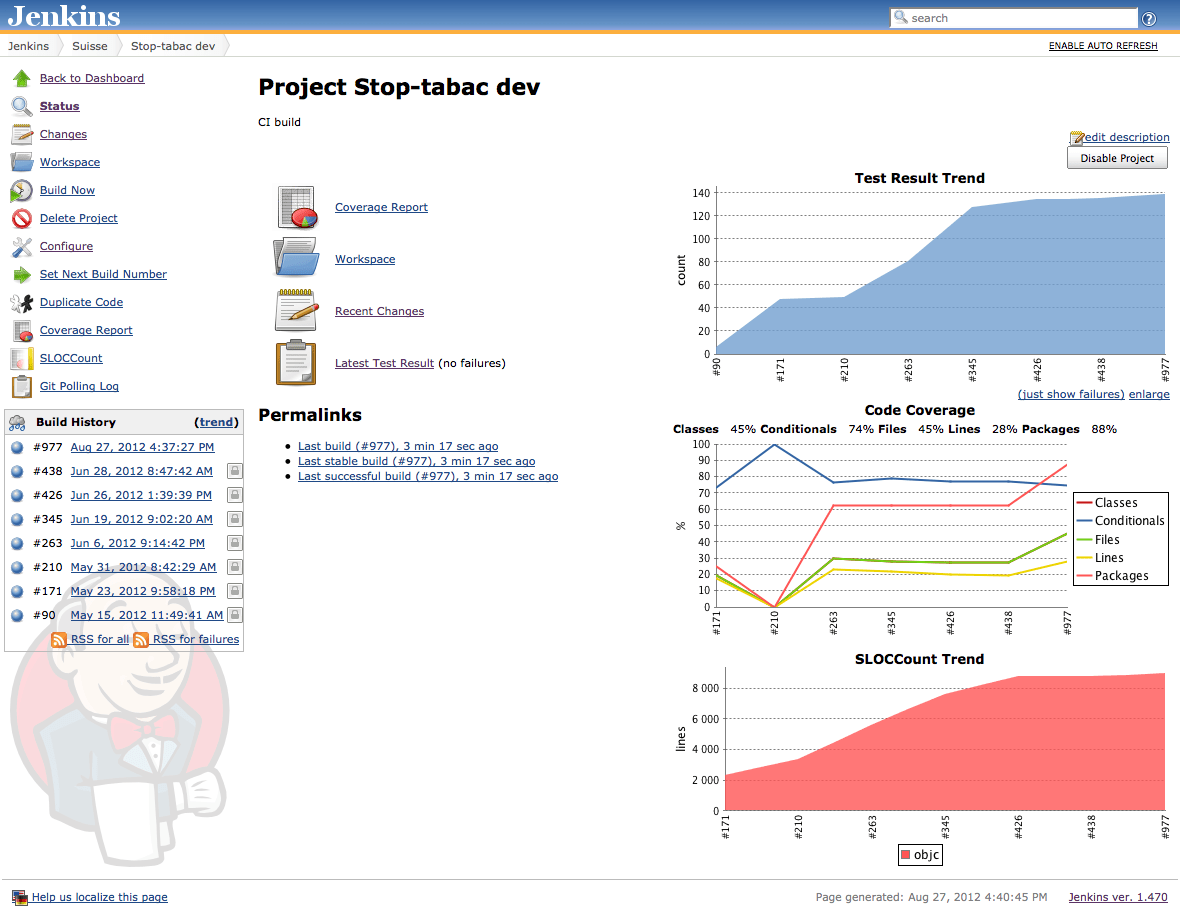Select the Jenkins breadcrumb item
This screenshot has height=918, width=1180.
point(28,46)
